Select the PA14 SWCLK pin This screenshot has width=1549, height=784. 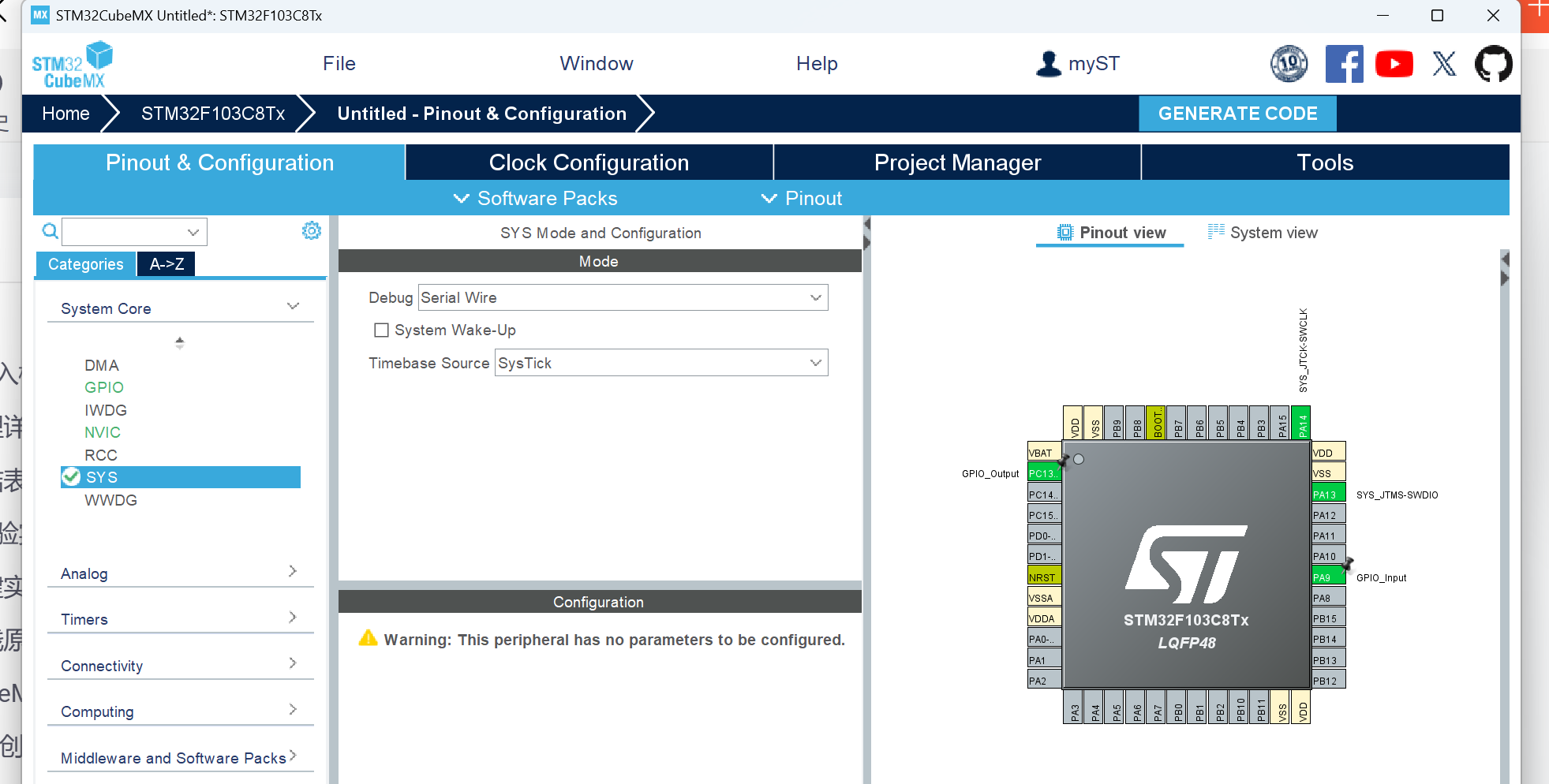point(1302,423)
